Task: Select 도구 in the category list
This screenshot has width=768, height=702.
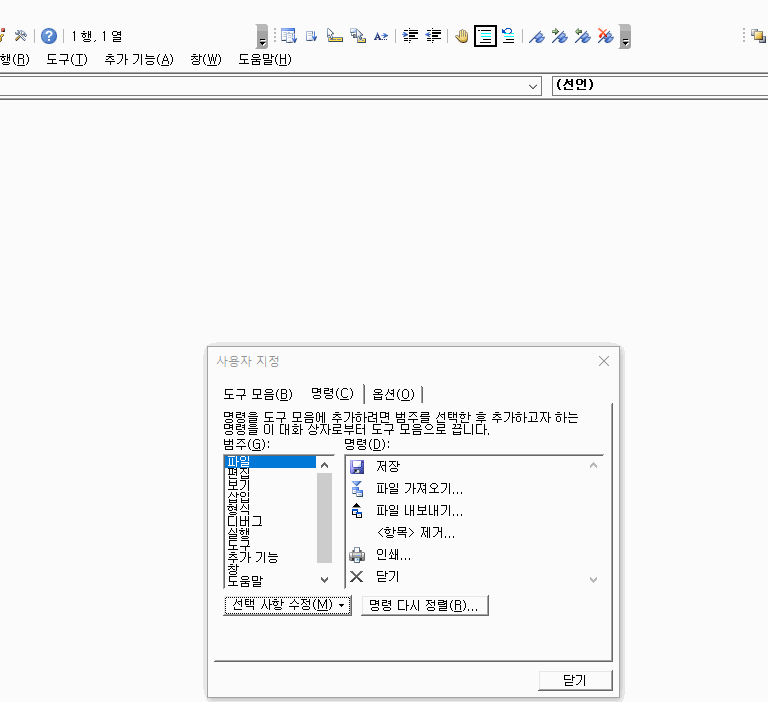Action: coord(270,545)
